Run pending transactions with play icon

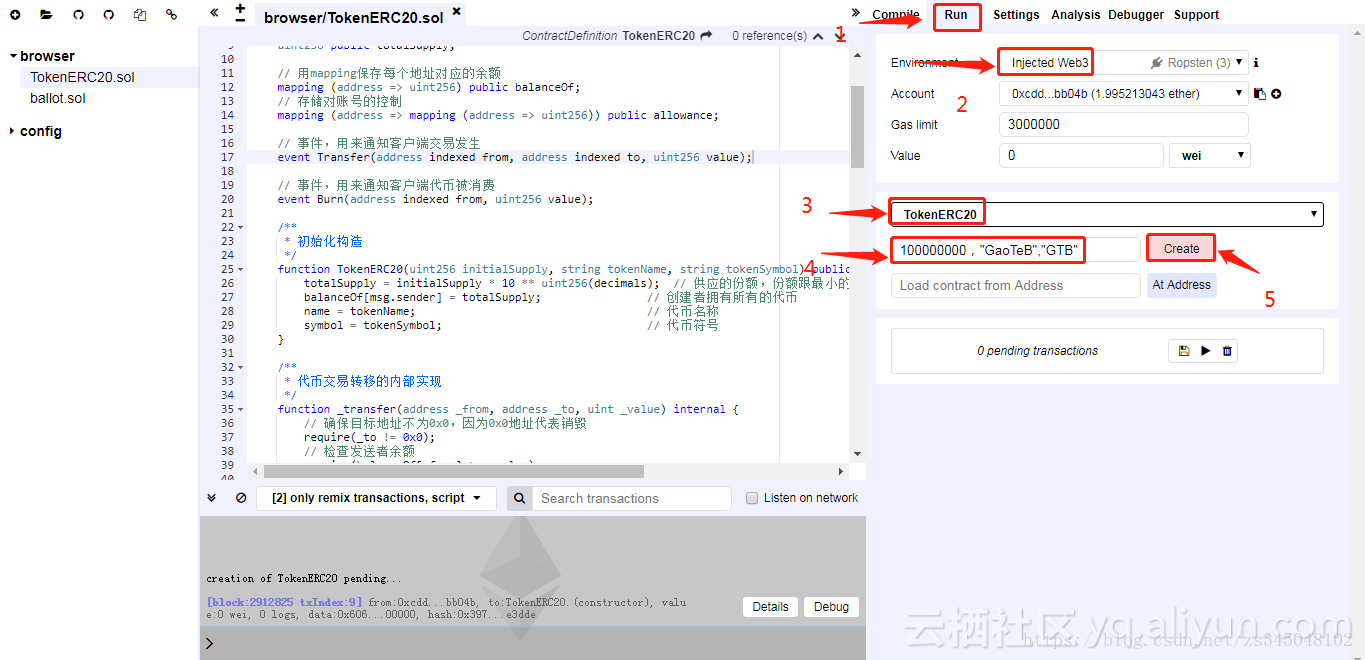(x=1206, y=351)
